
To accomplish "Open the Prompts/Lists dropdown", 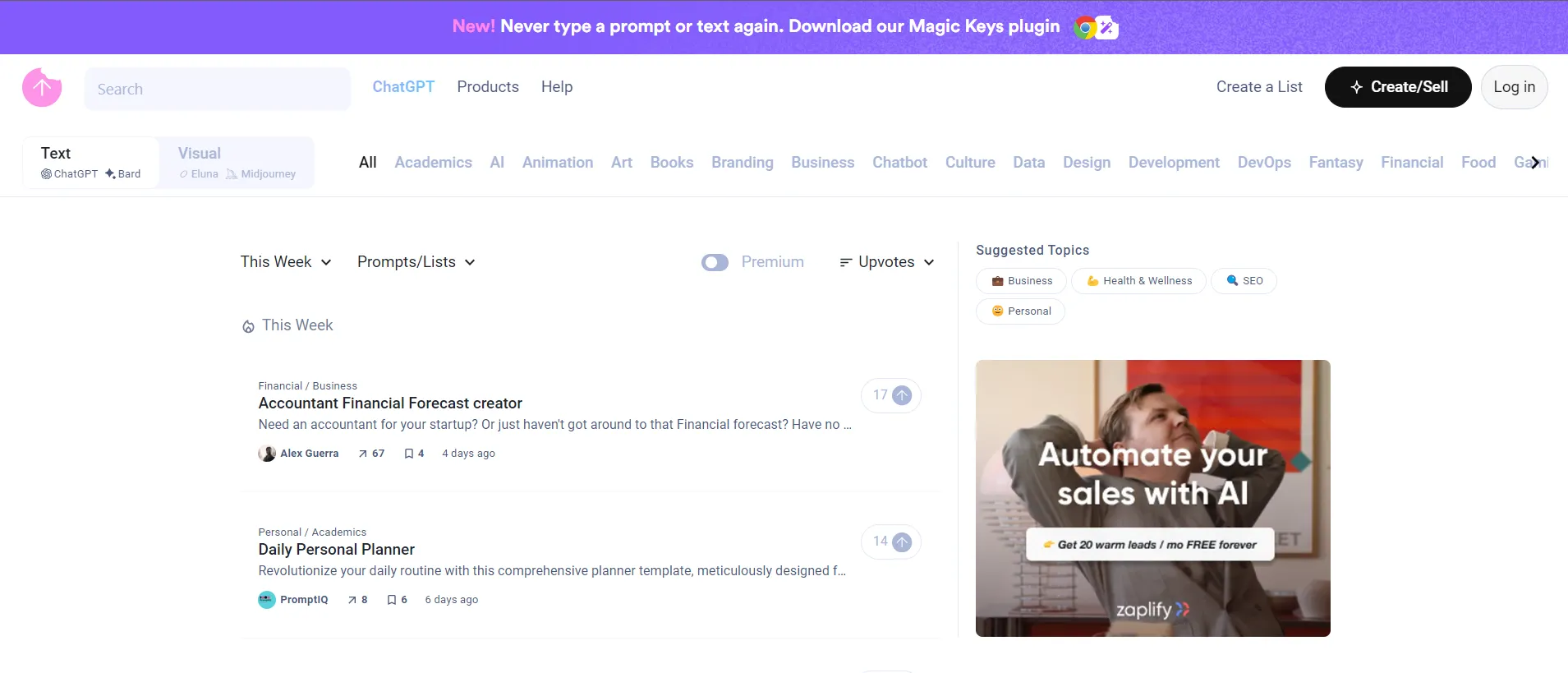I will (x=416, y=262).
